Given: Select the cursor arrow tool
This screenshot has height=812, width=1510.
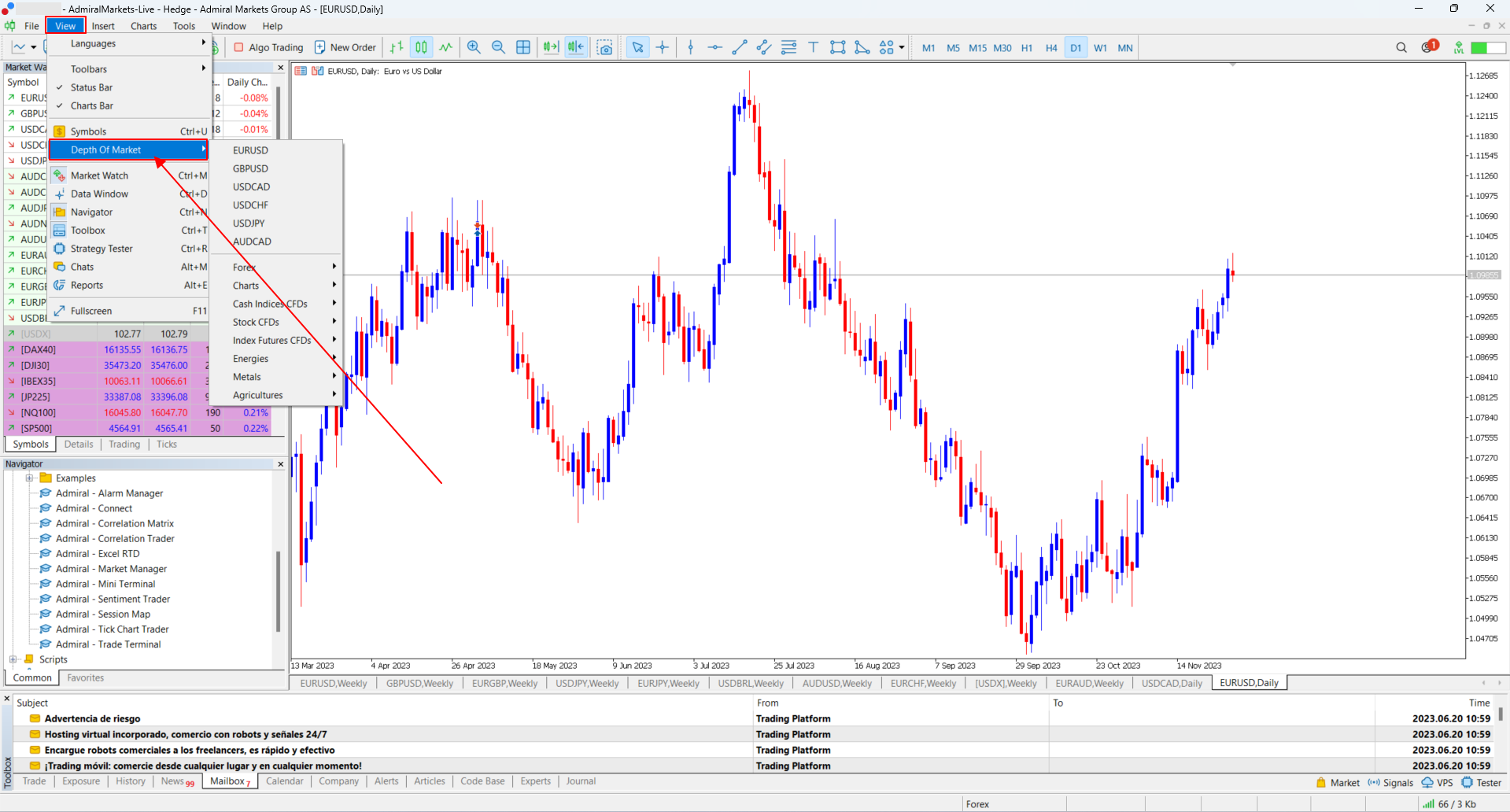Looking at the screenshot, I should (x=637, y=47).
